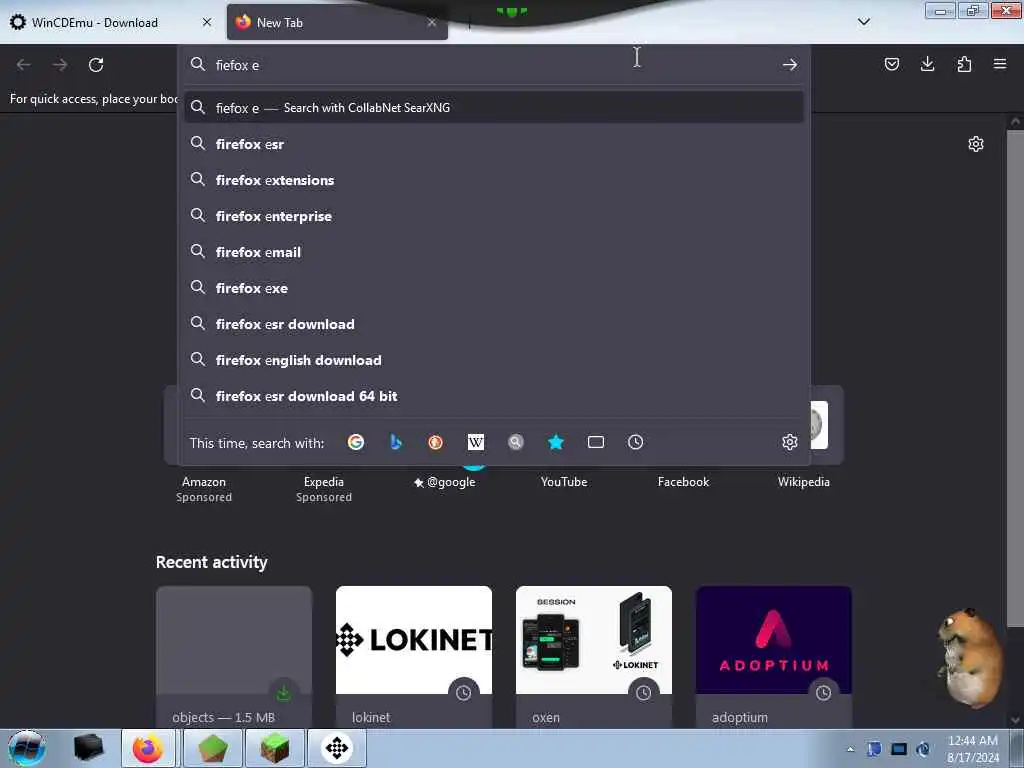Click the back navigation arrow
This screenshot has height=768, width=1024.
24,65
